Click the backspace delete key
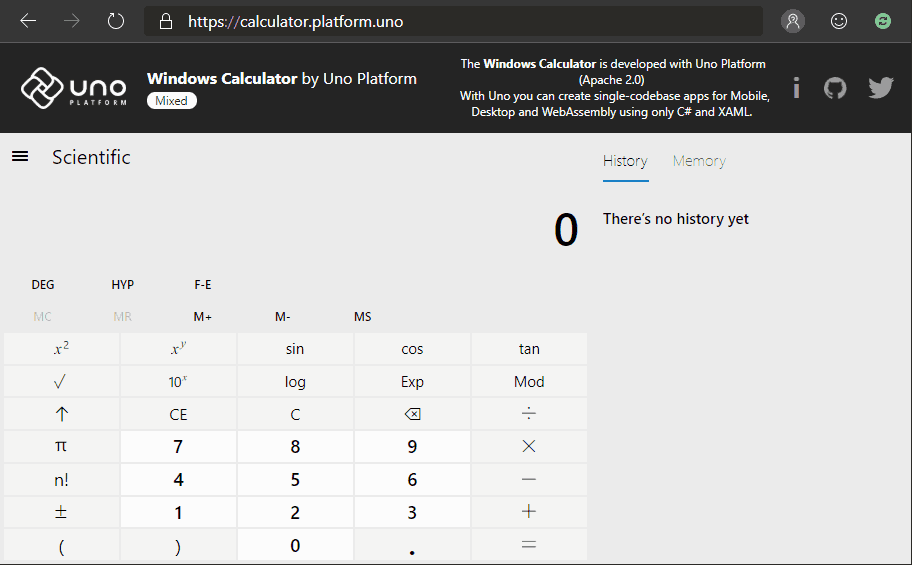This screenshot has width=912, height=565. pos(412,414)
